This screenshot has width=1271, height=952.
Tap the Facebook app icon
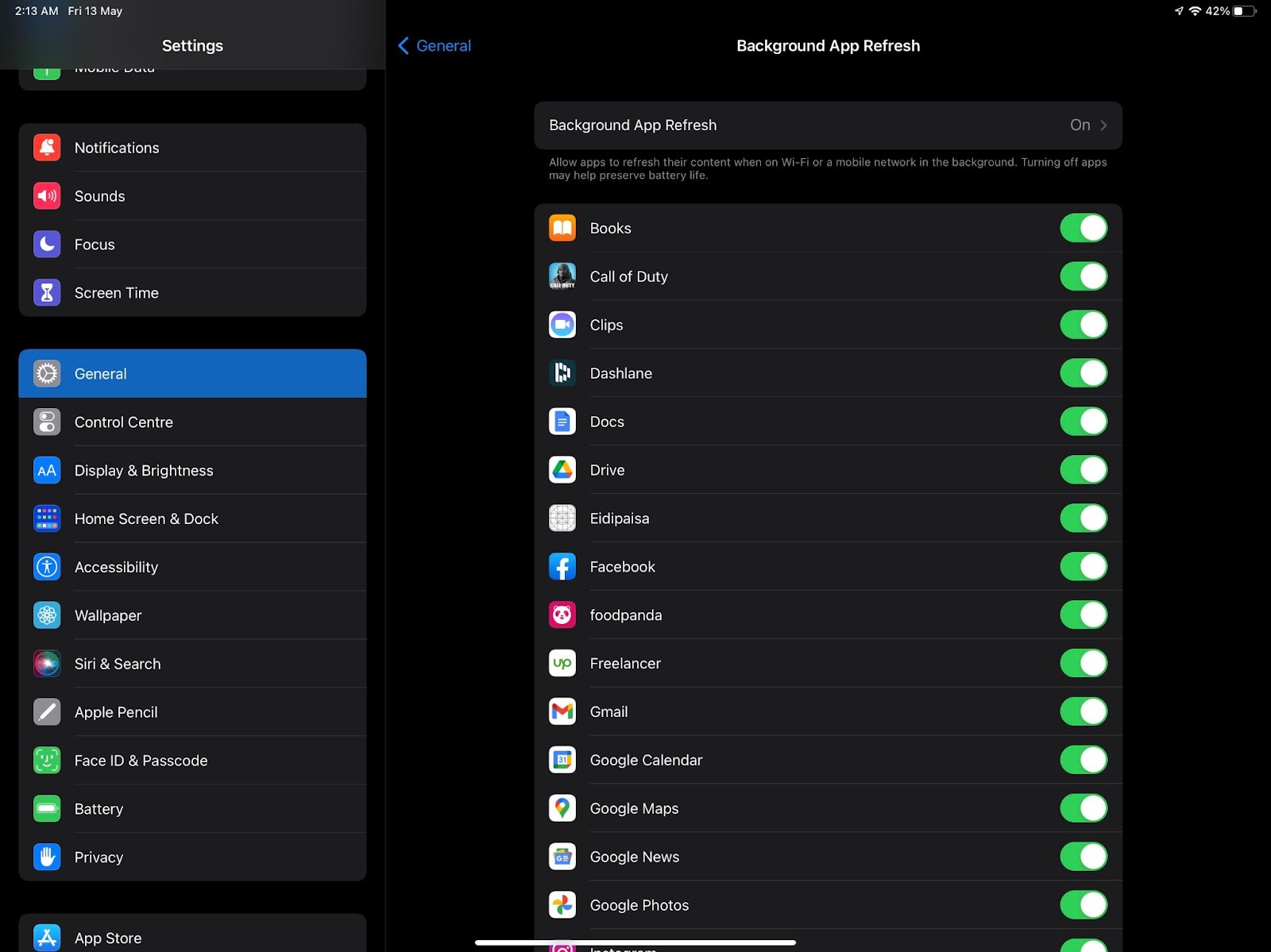pos(562,568)
